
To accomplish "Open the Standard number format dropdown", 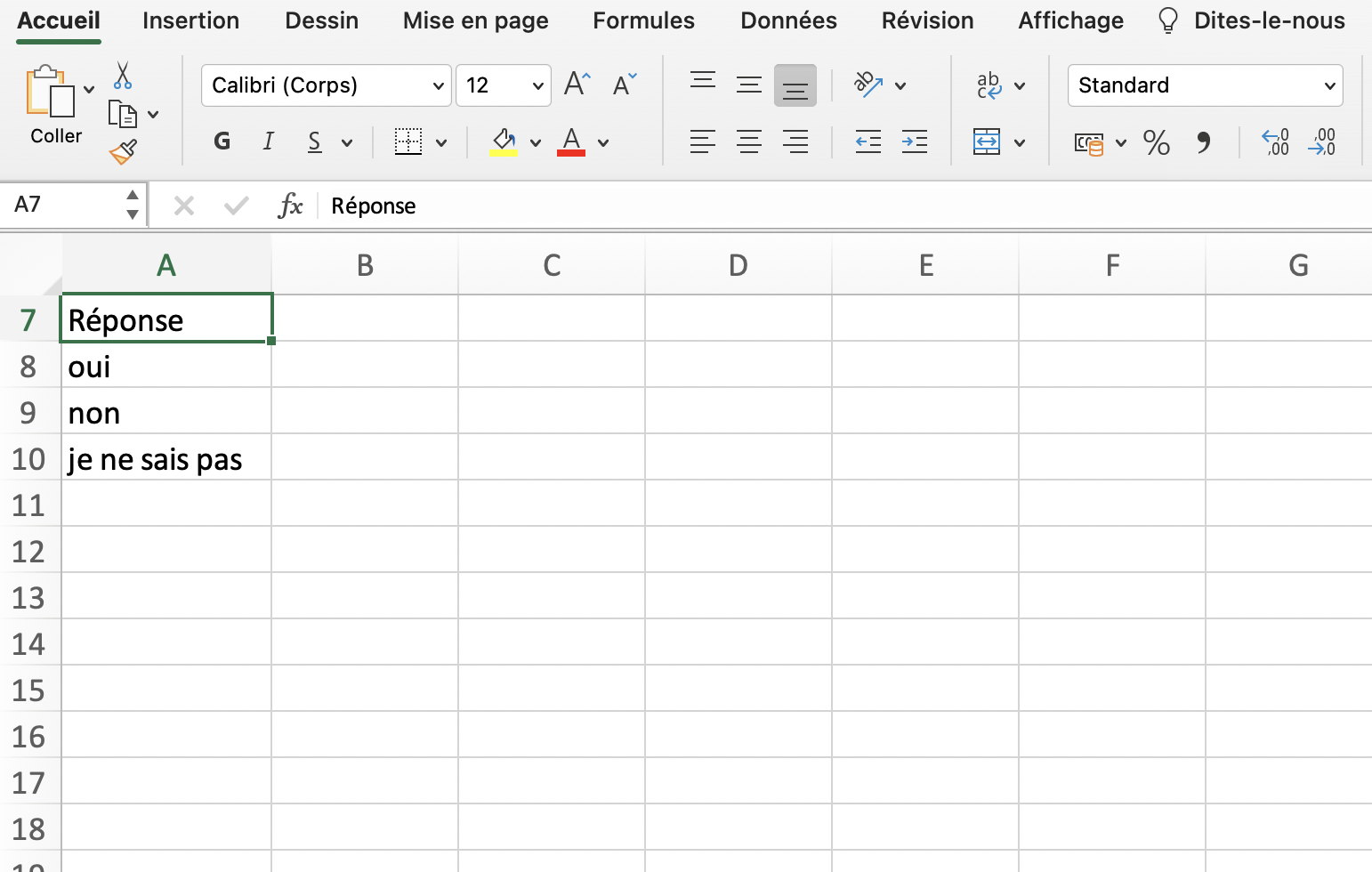I will coord(1205,85).
